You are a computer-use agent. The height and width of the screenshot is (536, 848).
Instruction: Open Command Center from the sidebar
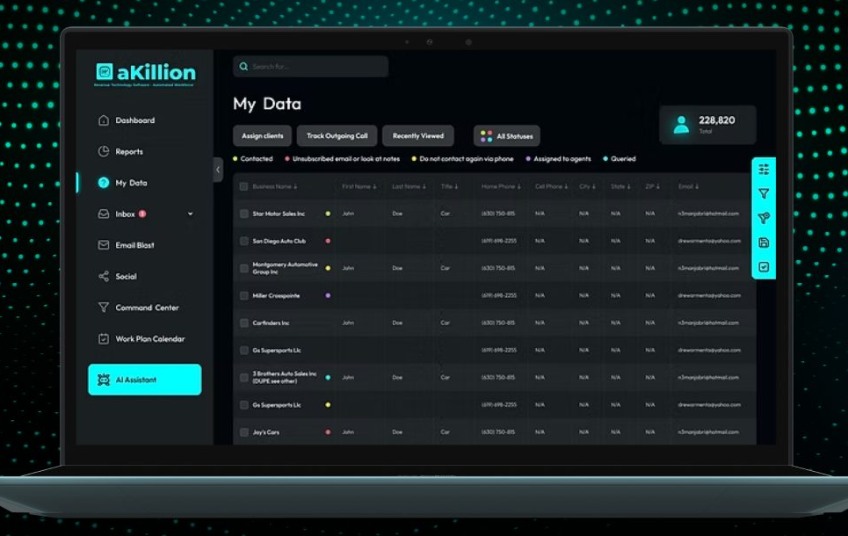click(146, 308)
